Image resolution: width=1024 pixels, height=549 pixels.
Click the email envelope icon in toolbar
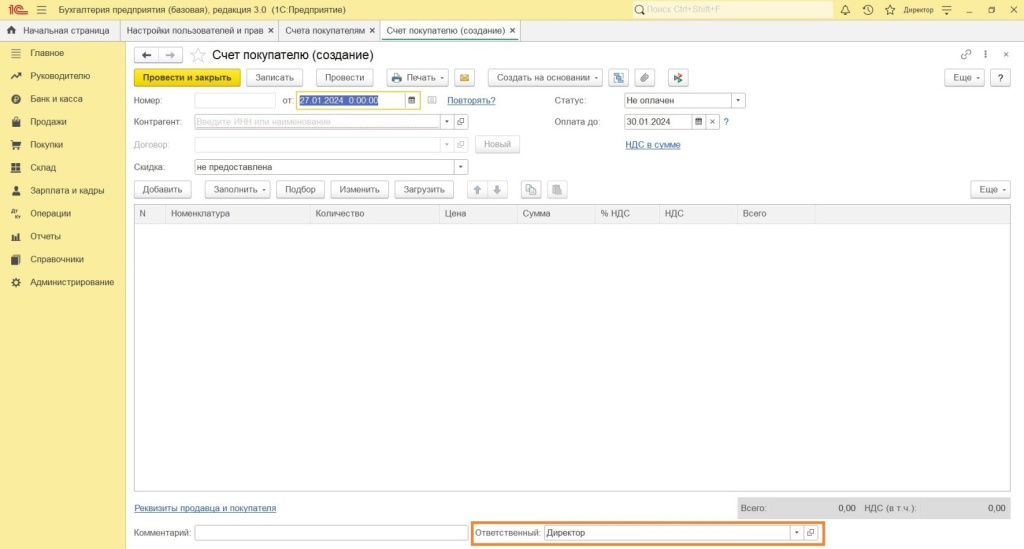click(x=464, y=77)
